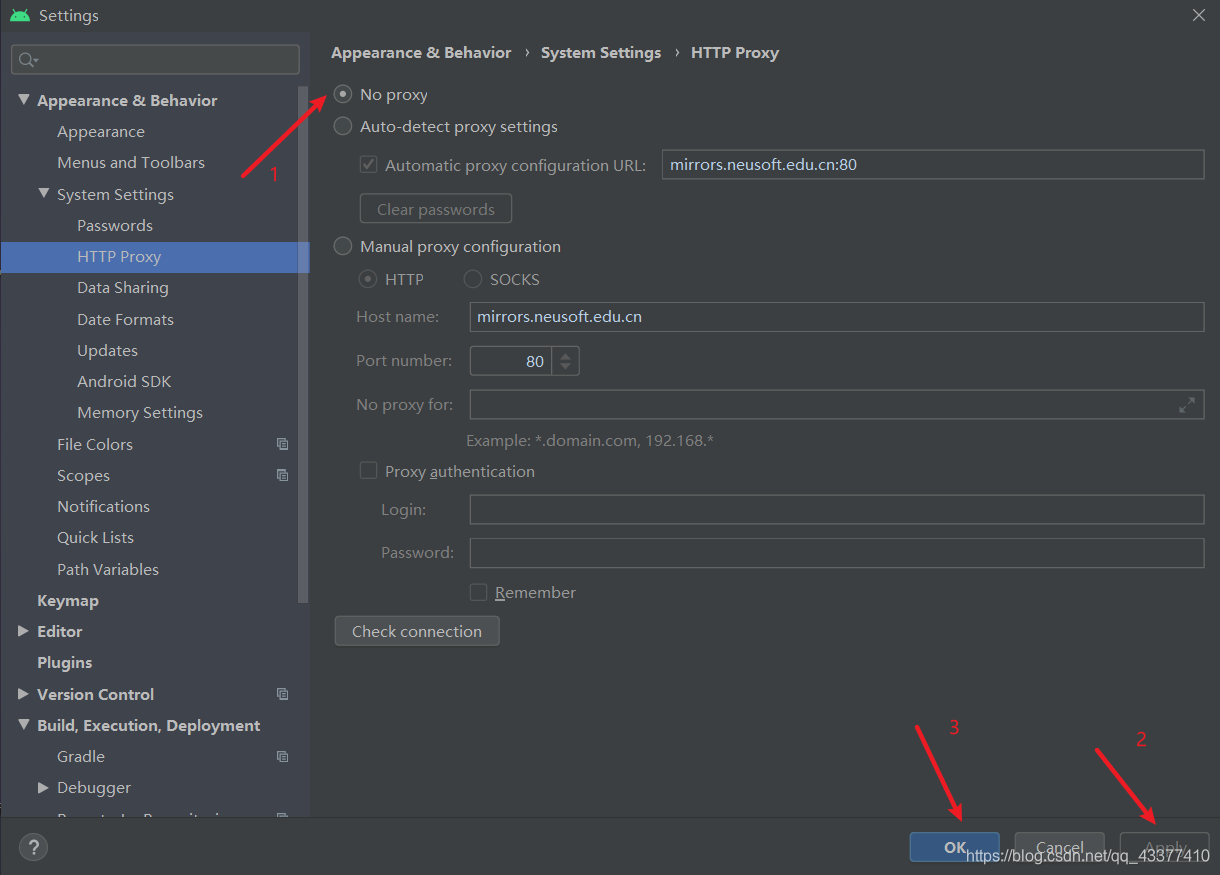Open the Memory Settings page

[140, 412]
